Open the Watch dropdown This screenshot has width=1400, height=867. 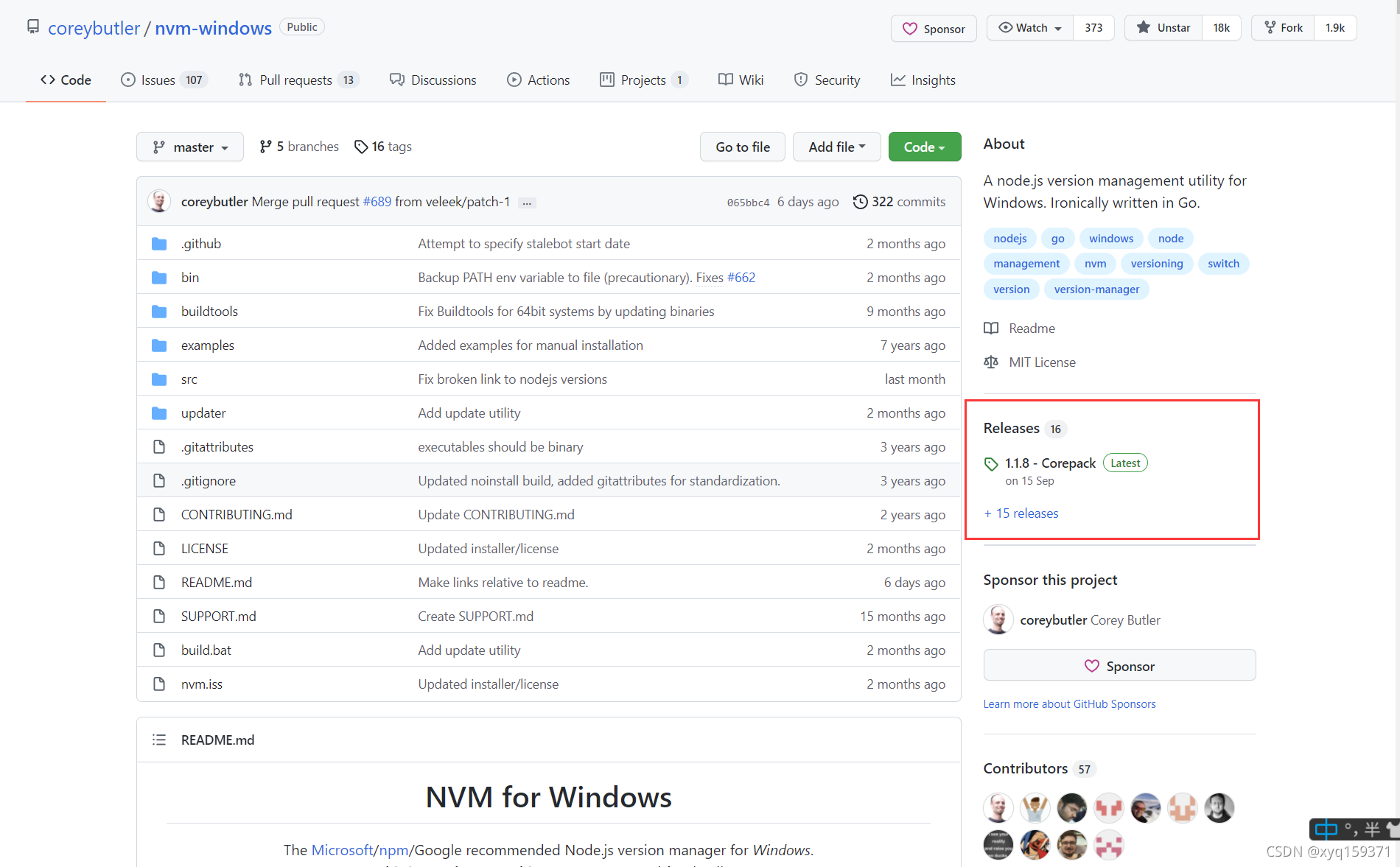pos(1030,28)
